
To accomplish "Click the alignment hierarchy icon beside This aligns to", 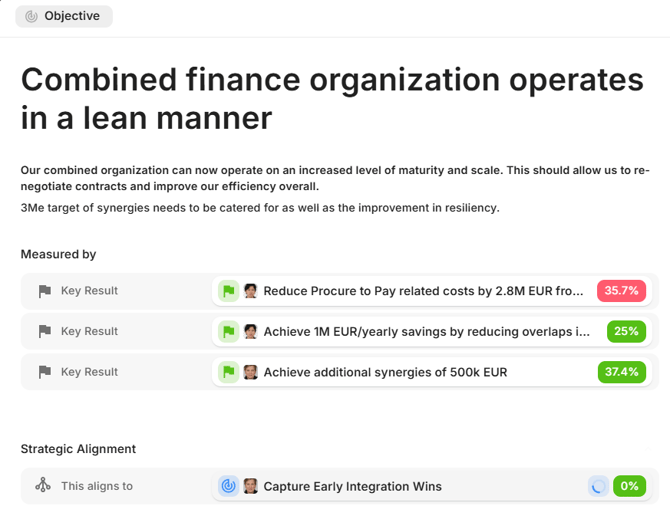I will point(43,486).
